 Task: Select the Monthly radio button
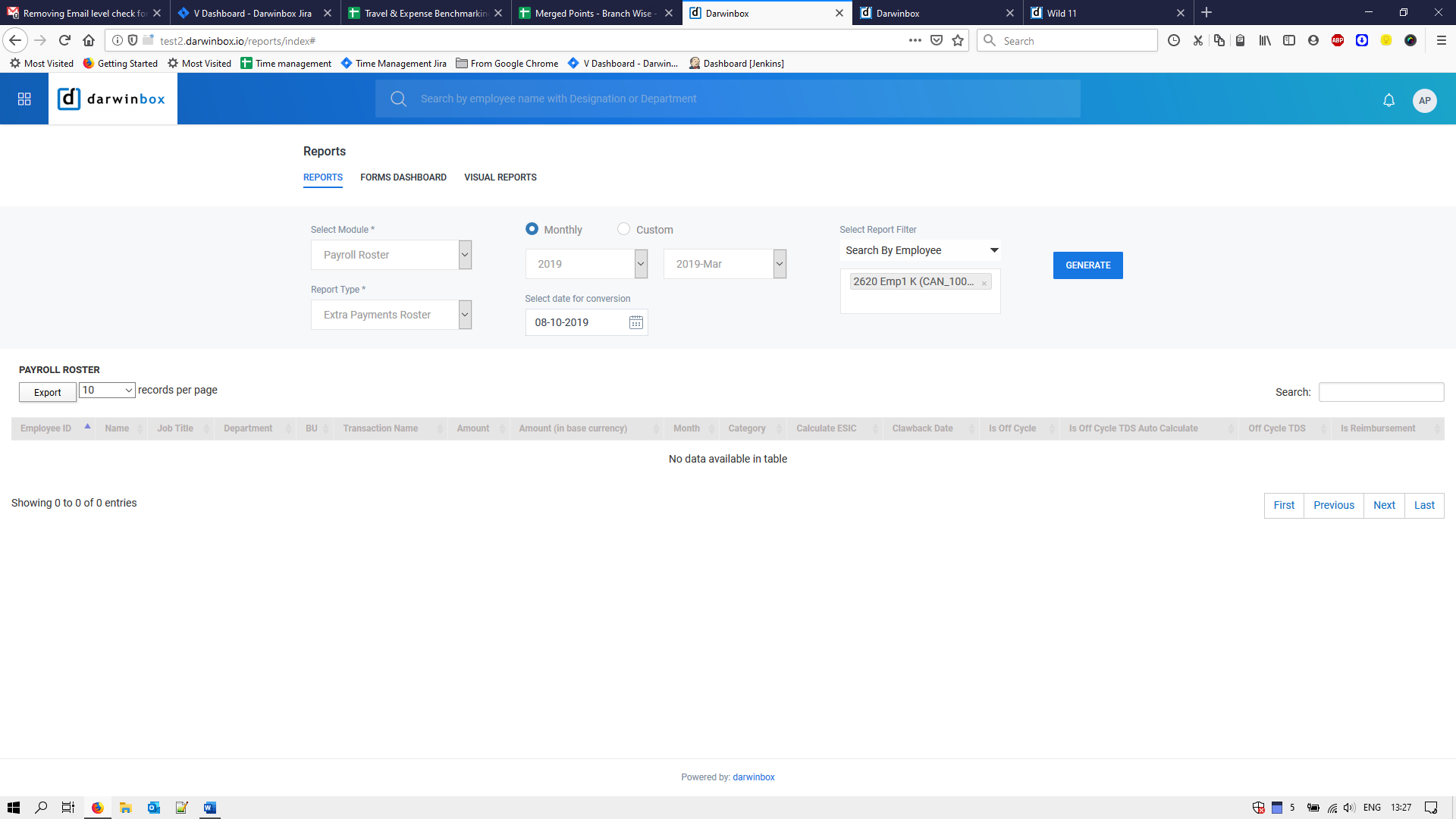[x=532, y=229]
